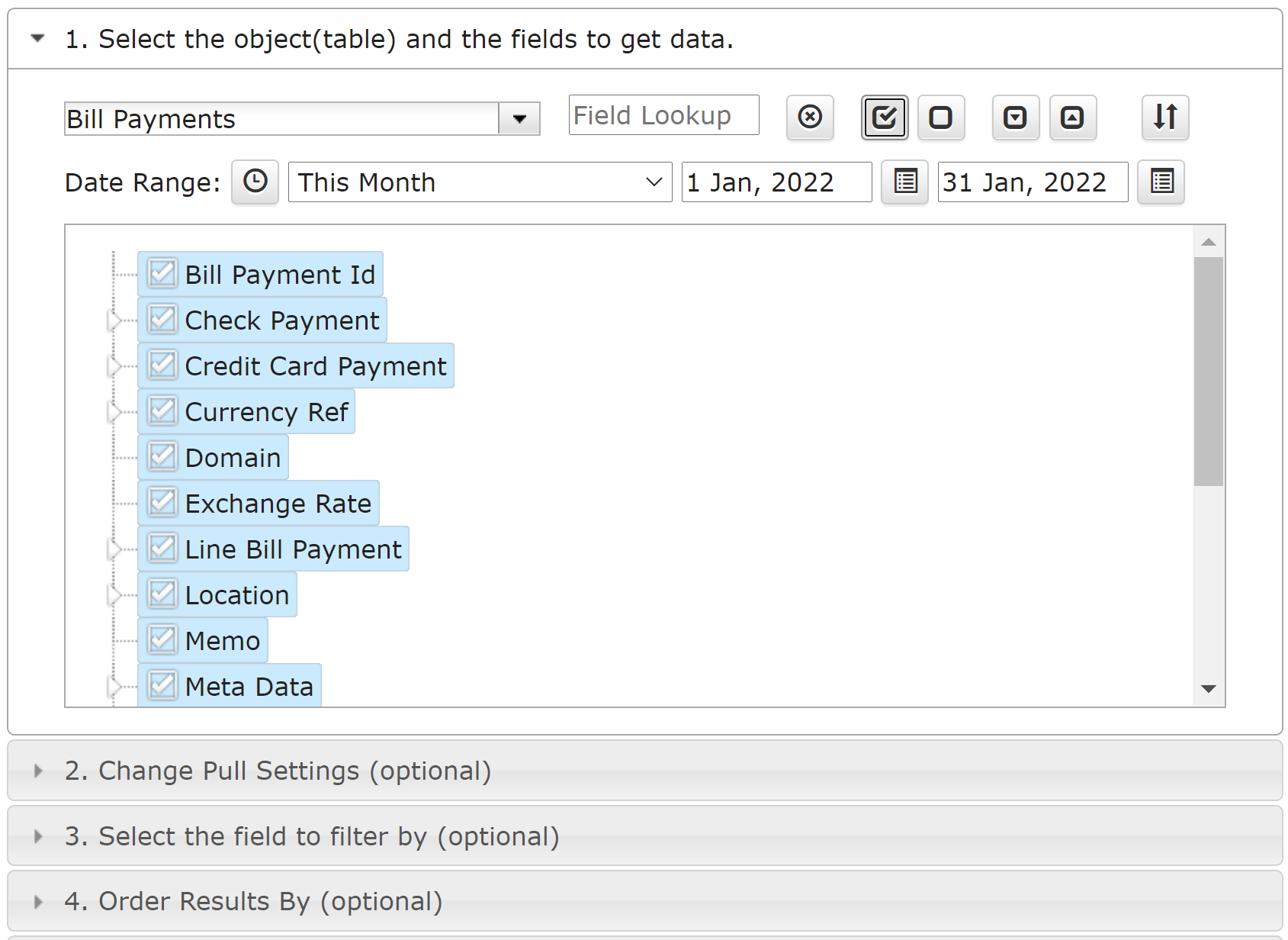Open the This Month date range dropdown
This screenshot has height=940, width=1288.
(x=480, y=182)
